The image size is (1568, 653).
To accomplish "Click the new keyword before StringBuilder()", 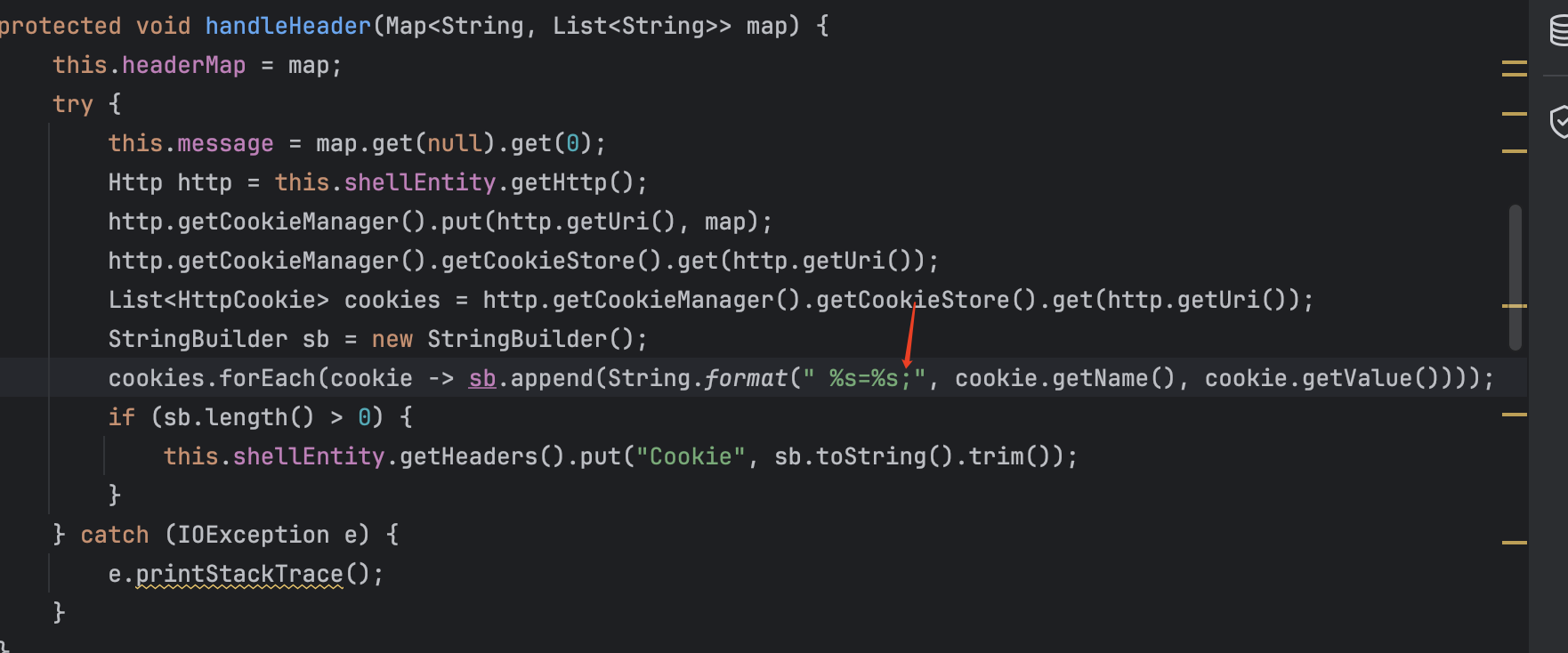I will (x=392, y=339).
